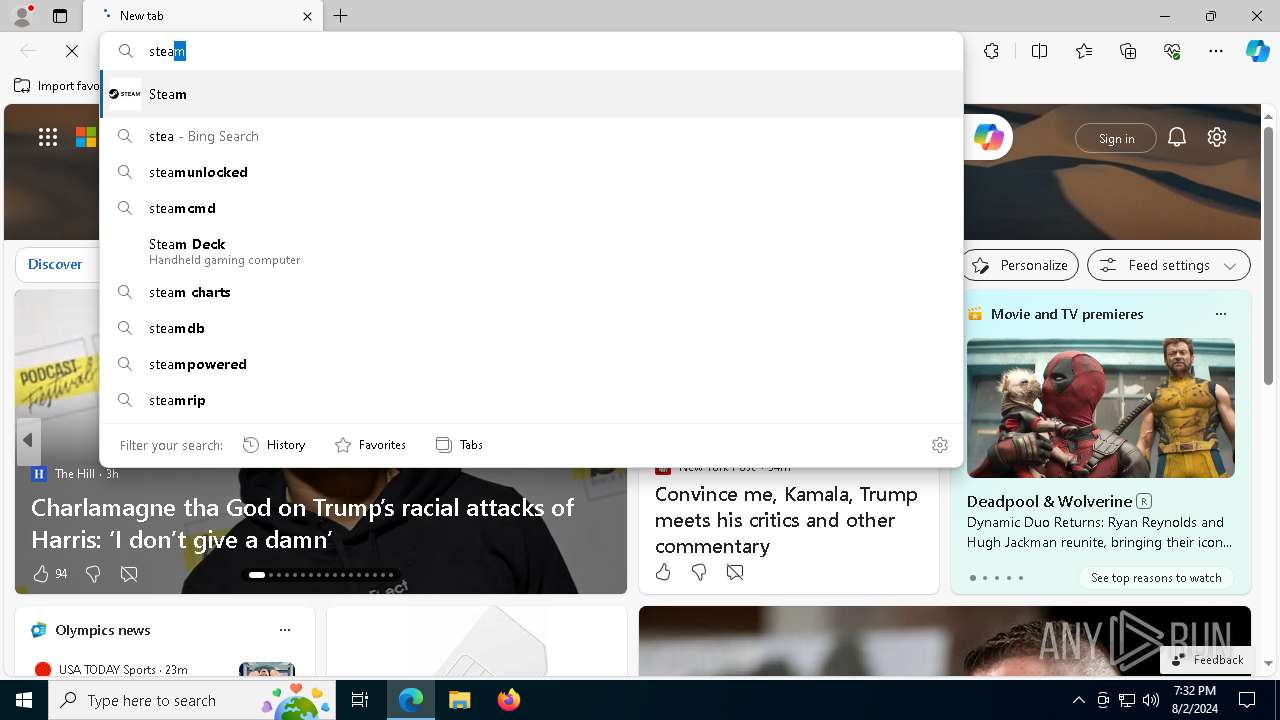Open the Favorites star toolbar icon

(1084, 51)
